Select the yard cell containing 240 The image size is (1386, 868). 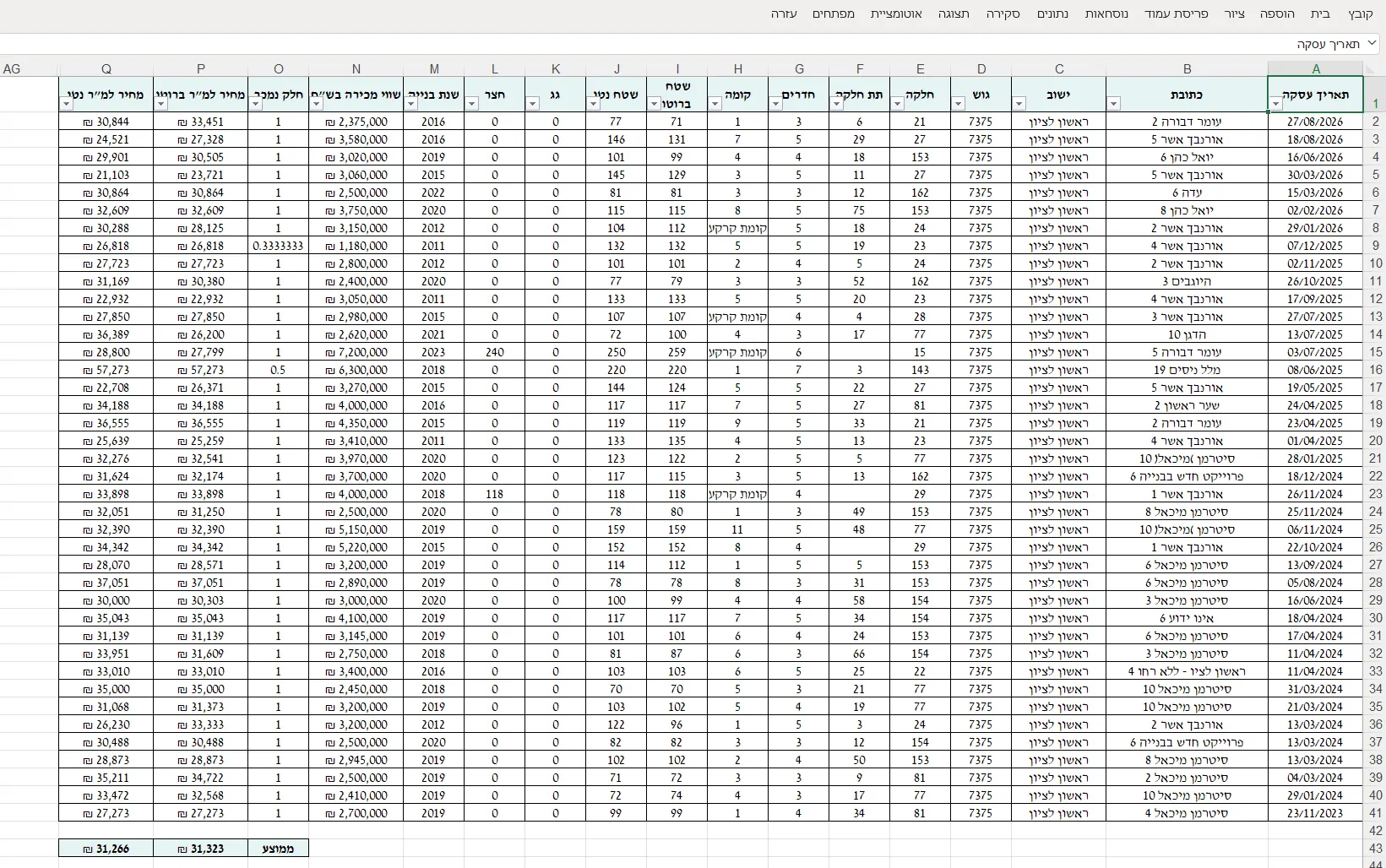tap(495, 352)
